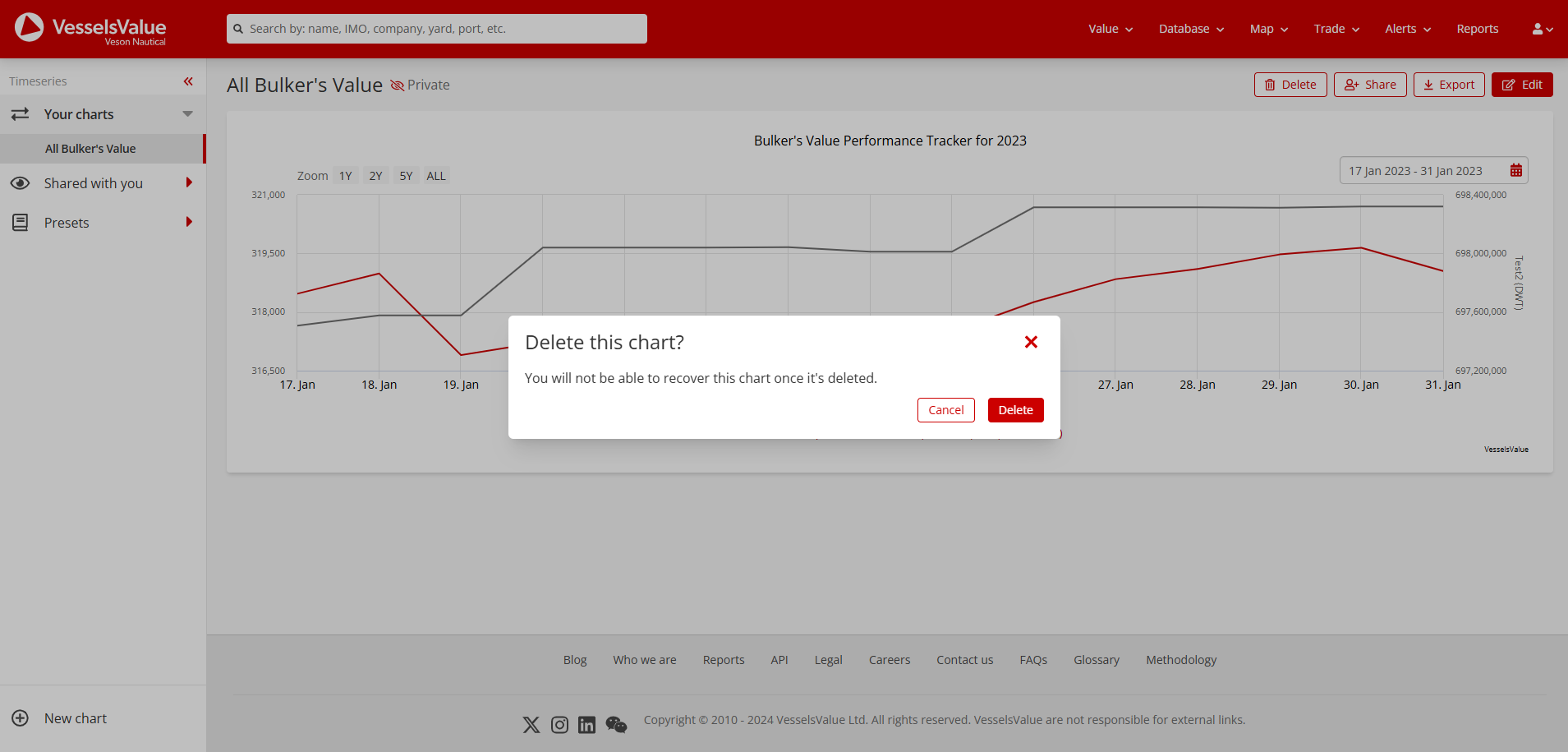Collapse the Timeseries sidebar panel
Viewport: 1568px width, 752px height.
(187, 81)
